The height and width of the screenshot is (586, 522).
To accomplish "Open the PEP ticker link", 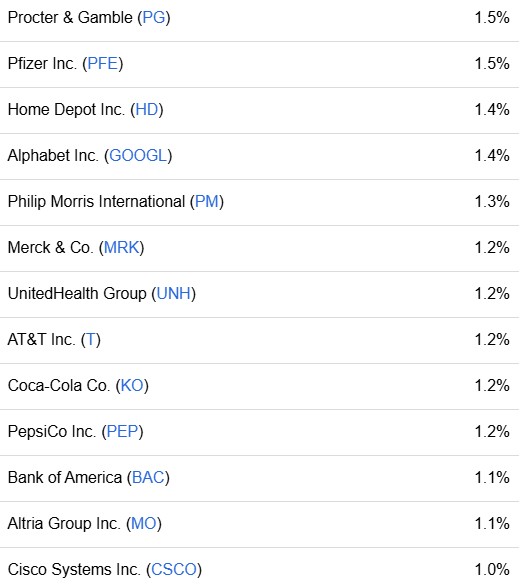I will click(x=123, y=431).
